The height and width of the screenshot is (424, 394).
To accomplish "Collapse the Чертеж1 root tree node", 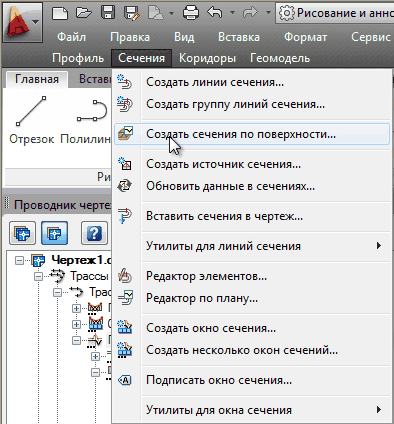I will pyautogui.click(x=20, y=260).
